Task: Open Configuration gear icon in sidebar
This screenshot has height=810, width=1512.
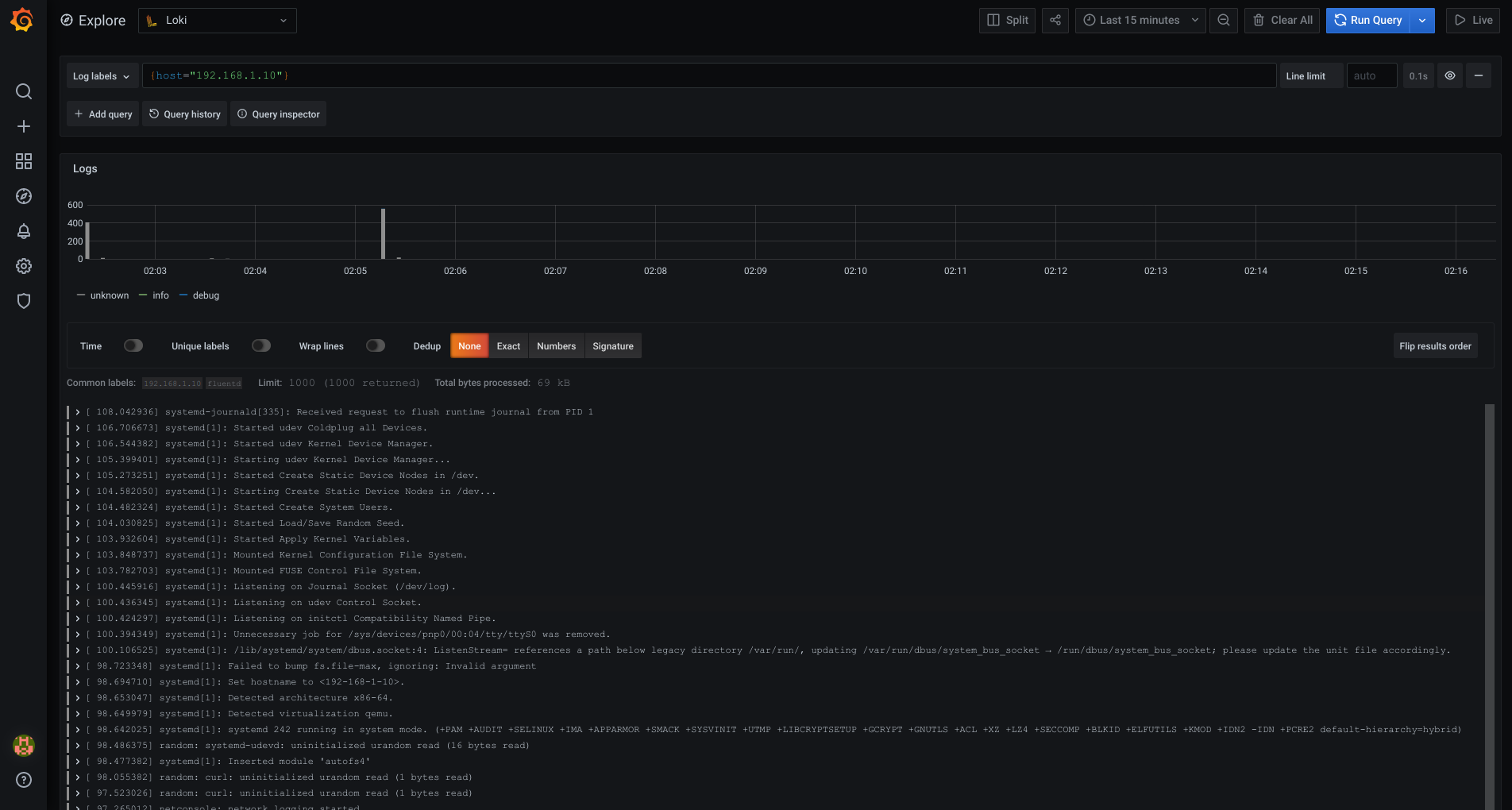Action: point(24,266)
